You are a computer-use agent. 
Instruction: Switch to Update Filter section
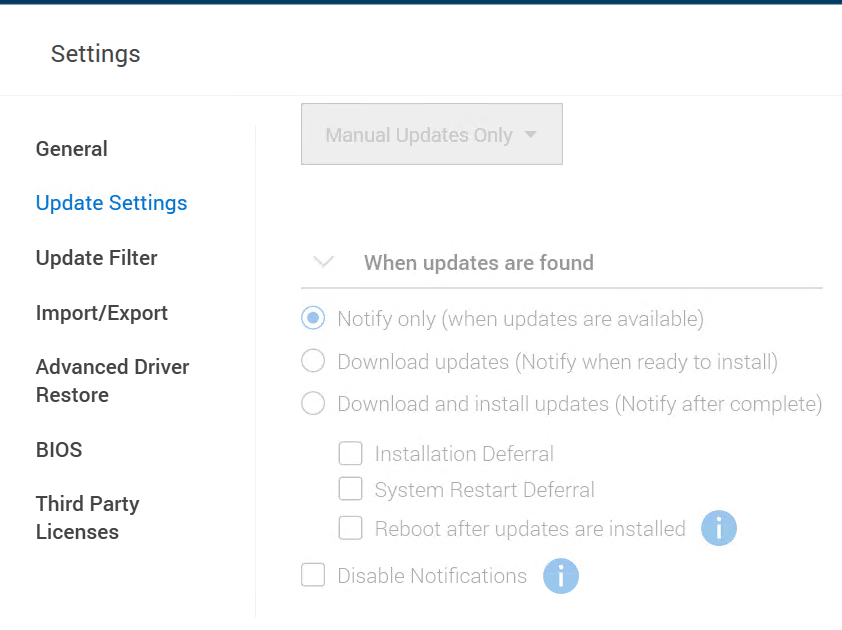[96, 258]
